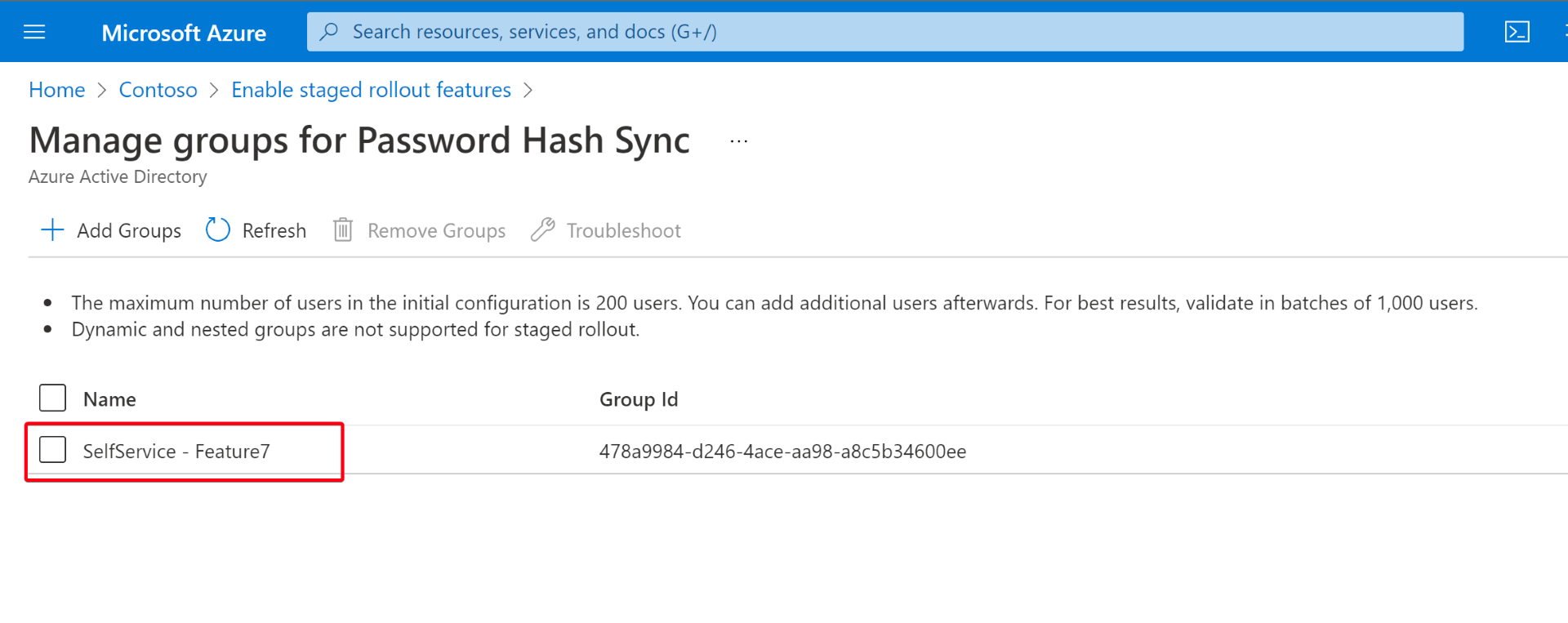Open the hamburger portal menu
1568x623 pixels.
tap(34, 32)
